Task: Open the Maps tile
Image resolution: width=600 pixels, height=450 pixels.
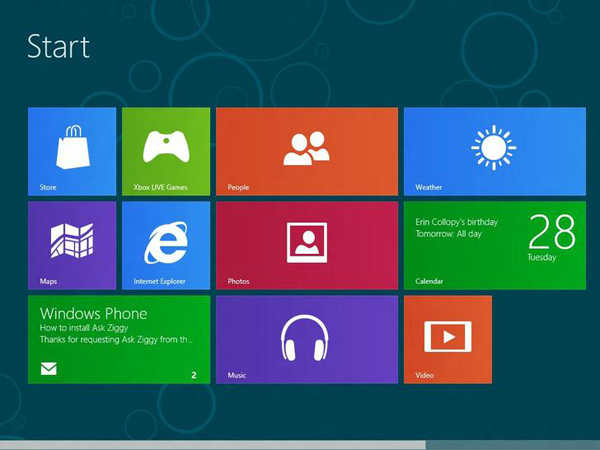Action: pyautogui.click(x=72, y=245)
